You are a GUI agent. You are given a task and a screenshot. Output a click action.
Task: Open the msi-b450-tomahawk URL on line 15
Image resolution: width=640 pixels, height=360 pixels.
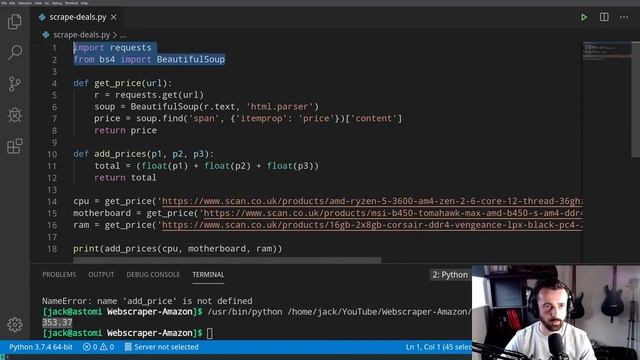[393, 213]
